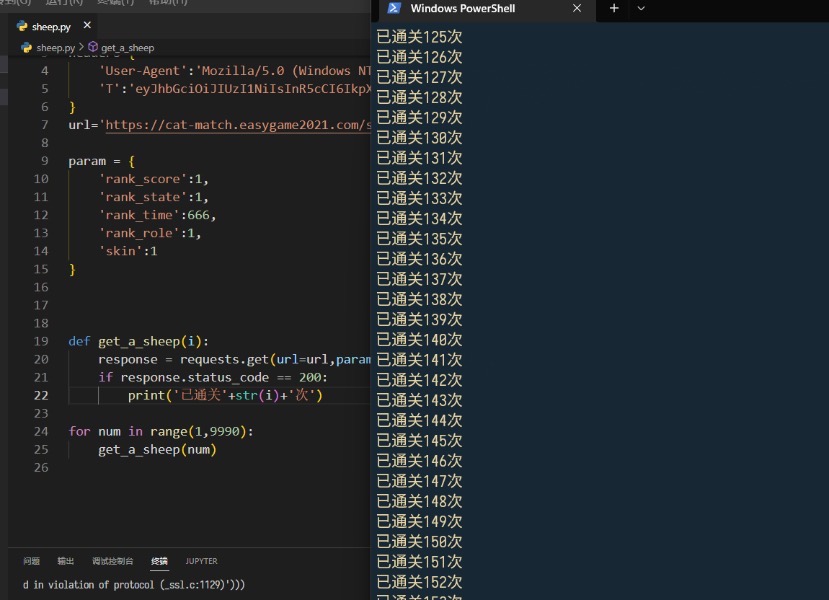Viewport: 829px width, 600px height.
Task: Click line number 22 in the gutter
Action: pos(40,395)
